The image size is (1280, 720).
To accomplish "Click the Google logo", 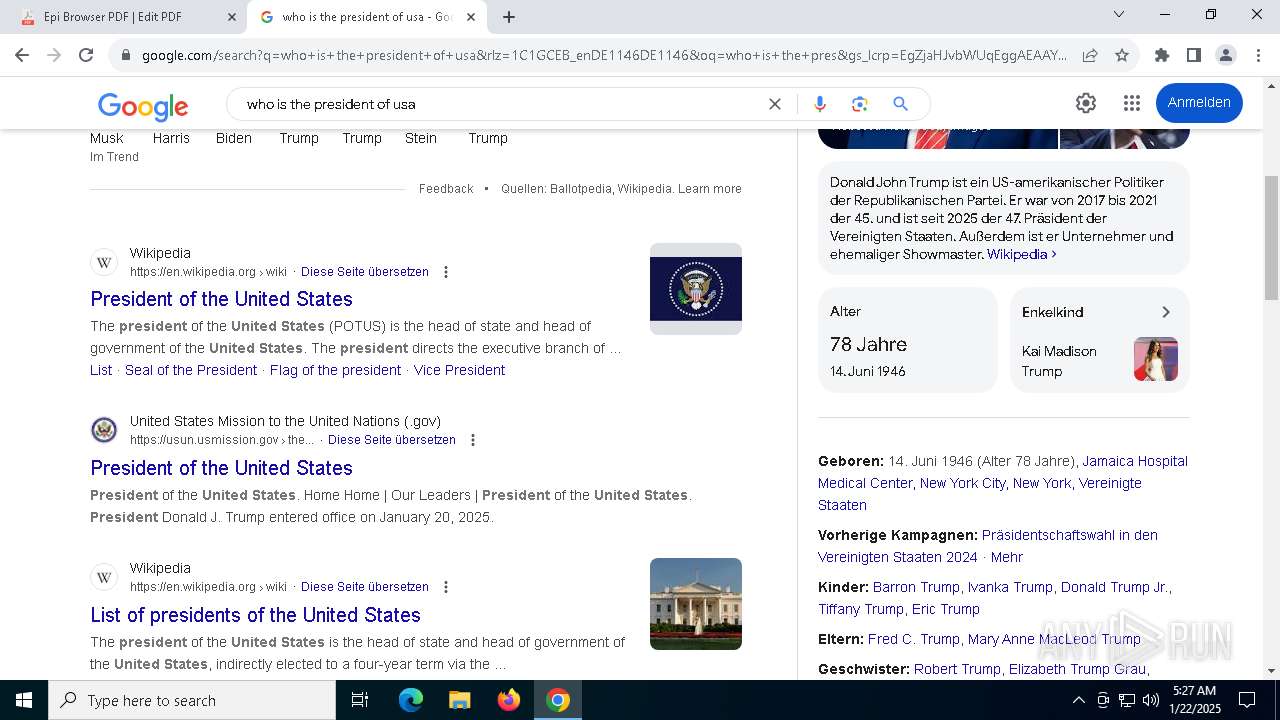I will (143, 105).
